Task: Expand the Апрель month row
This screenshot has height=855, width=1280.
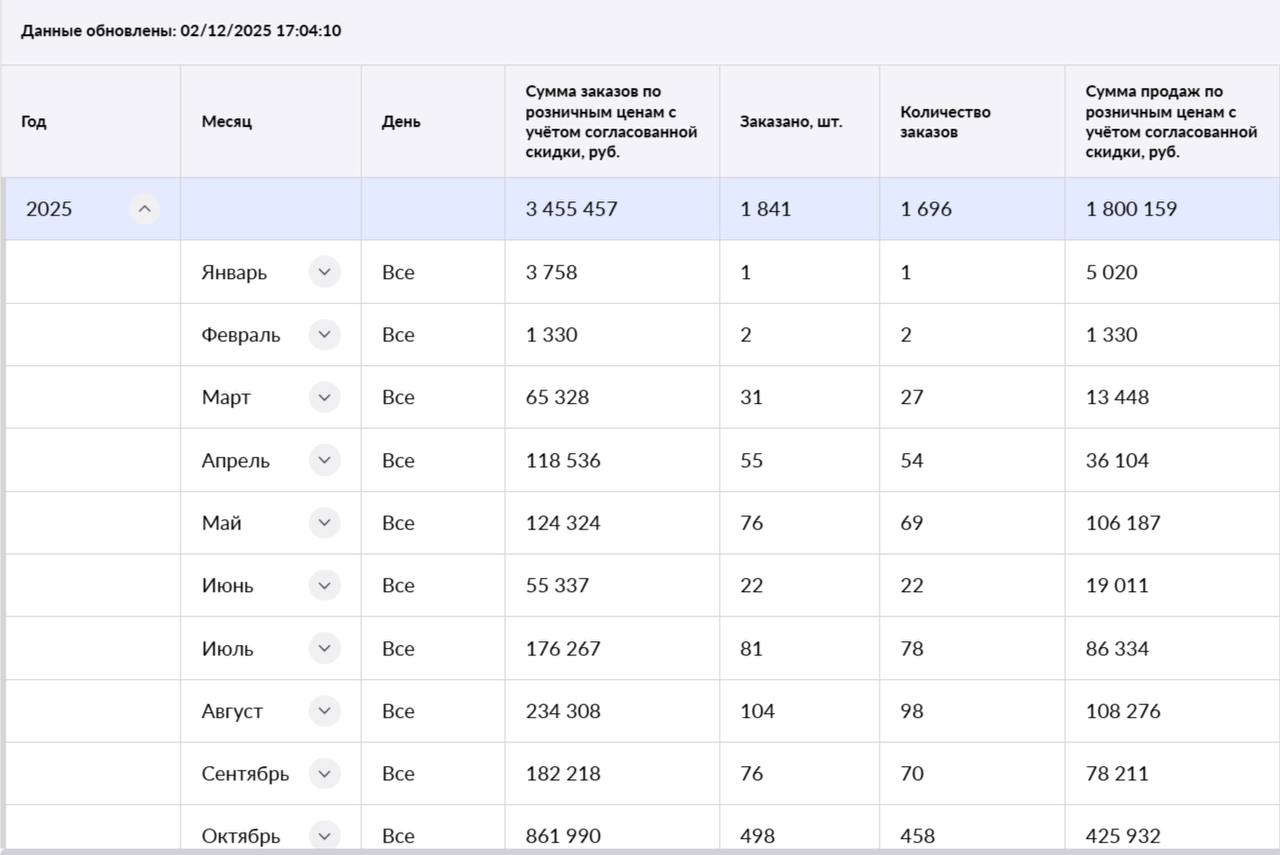Action: 324,460
